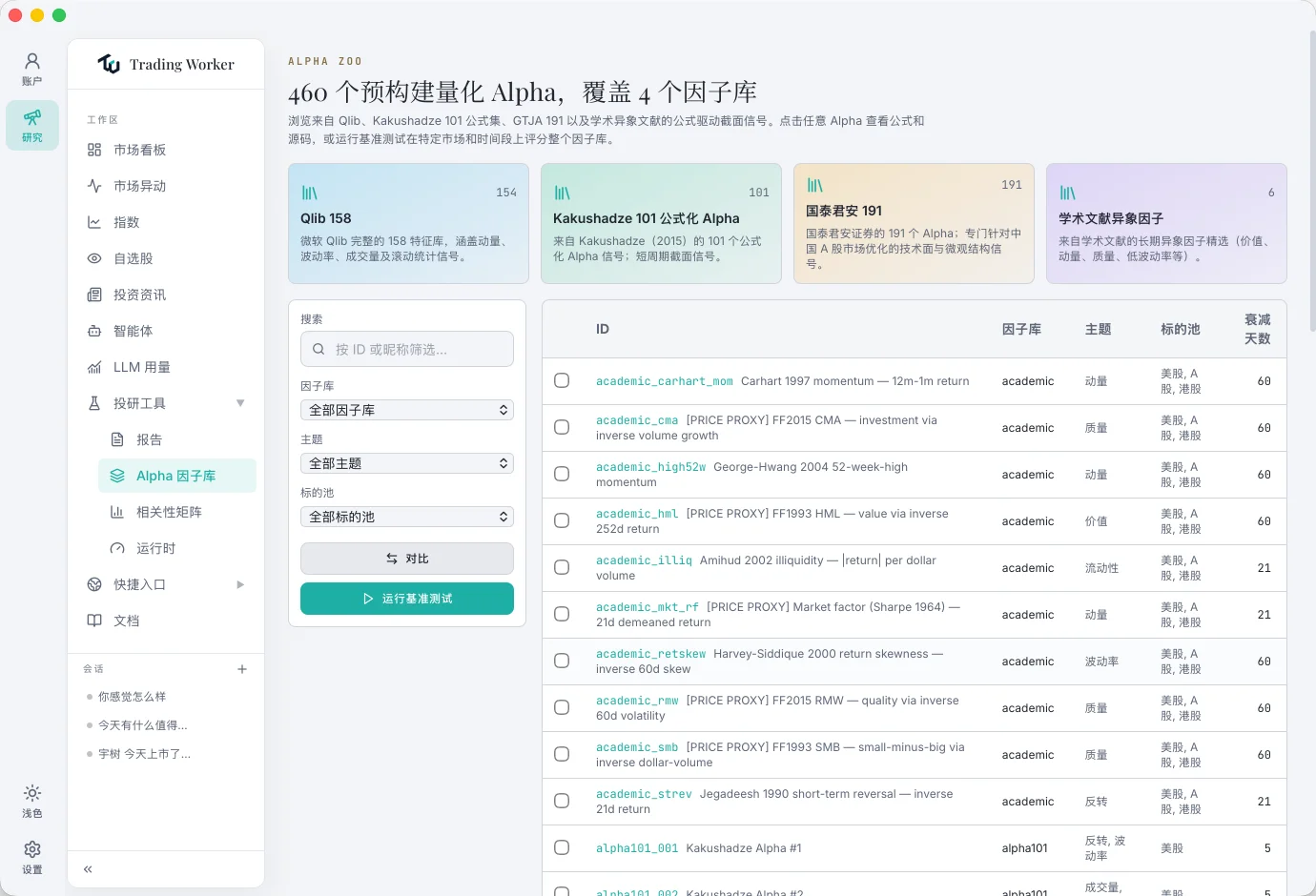1316x896 pixels.
Task: Click the 运行时 gauge icon
Action: (117, 548)
